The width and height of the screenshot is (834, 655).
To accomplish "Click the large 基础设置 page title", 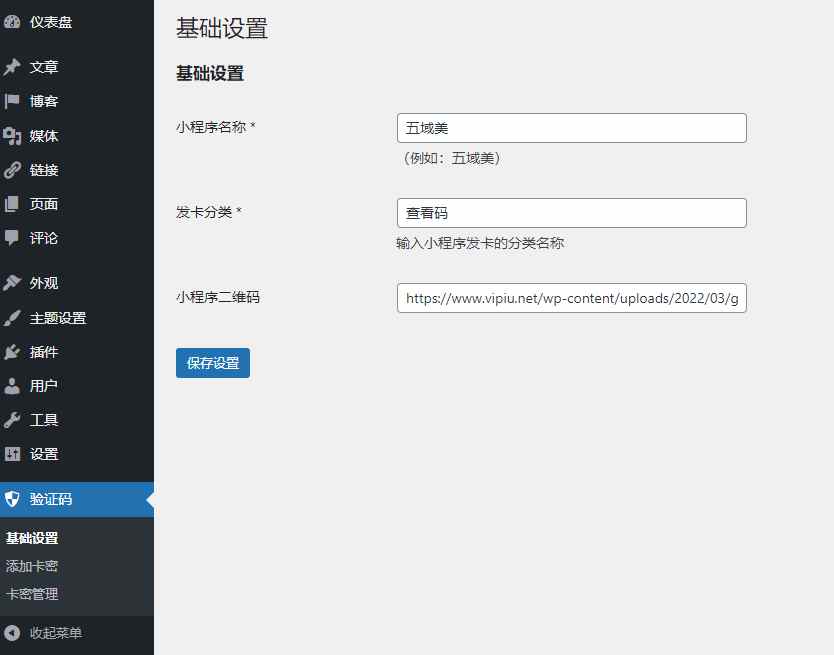I will pos(222,28).
